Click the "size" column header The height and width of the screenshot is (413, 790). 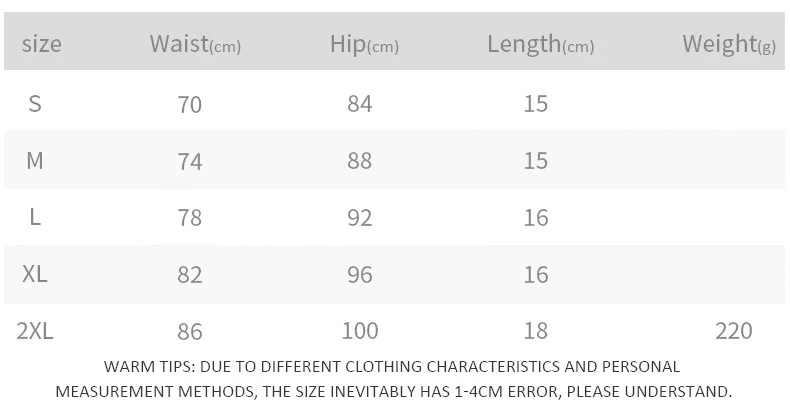41,44
